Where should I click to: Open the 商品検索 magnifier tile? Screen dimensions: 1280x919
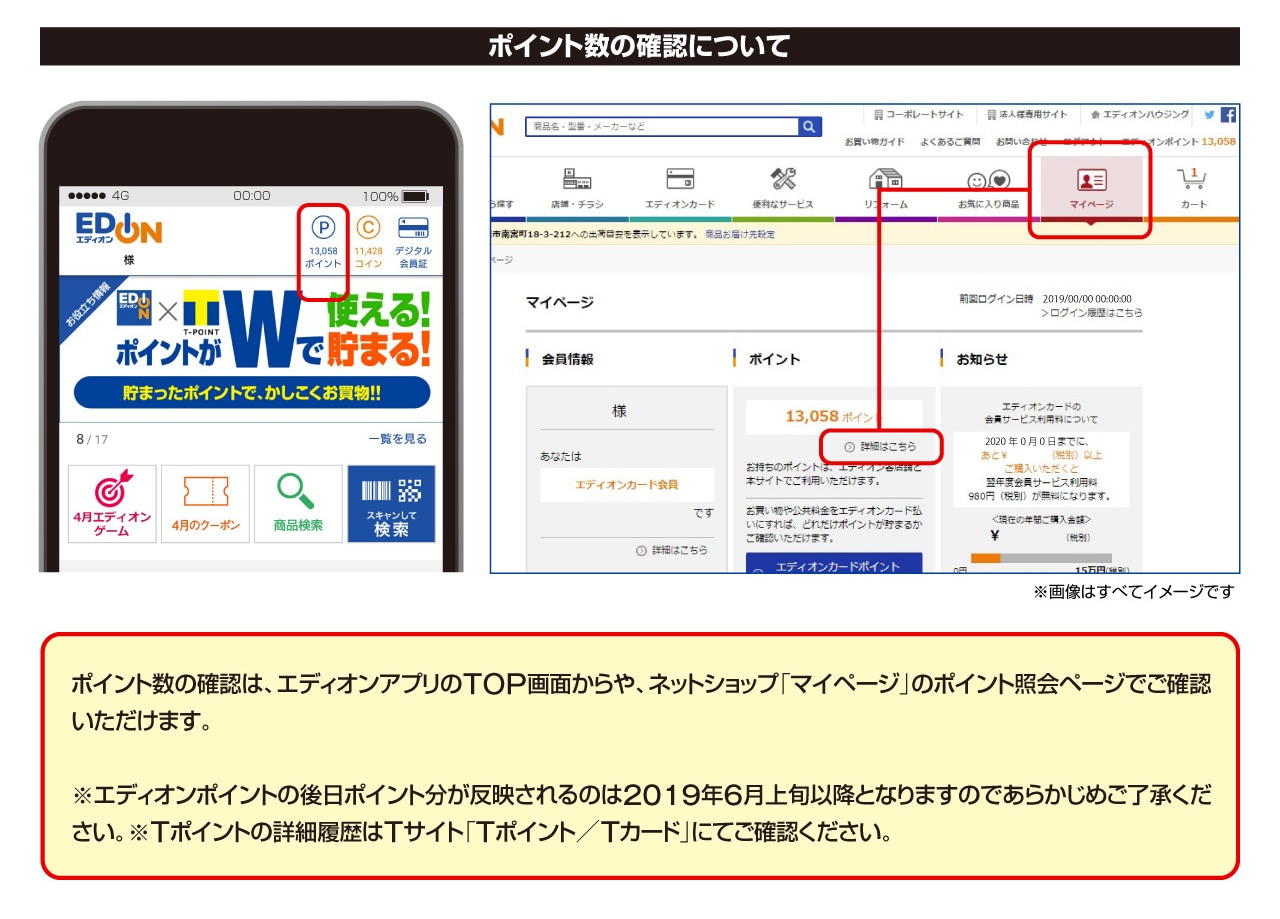coord(298,504)
